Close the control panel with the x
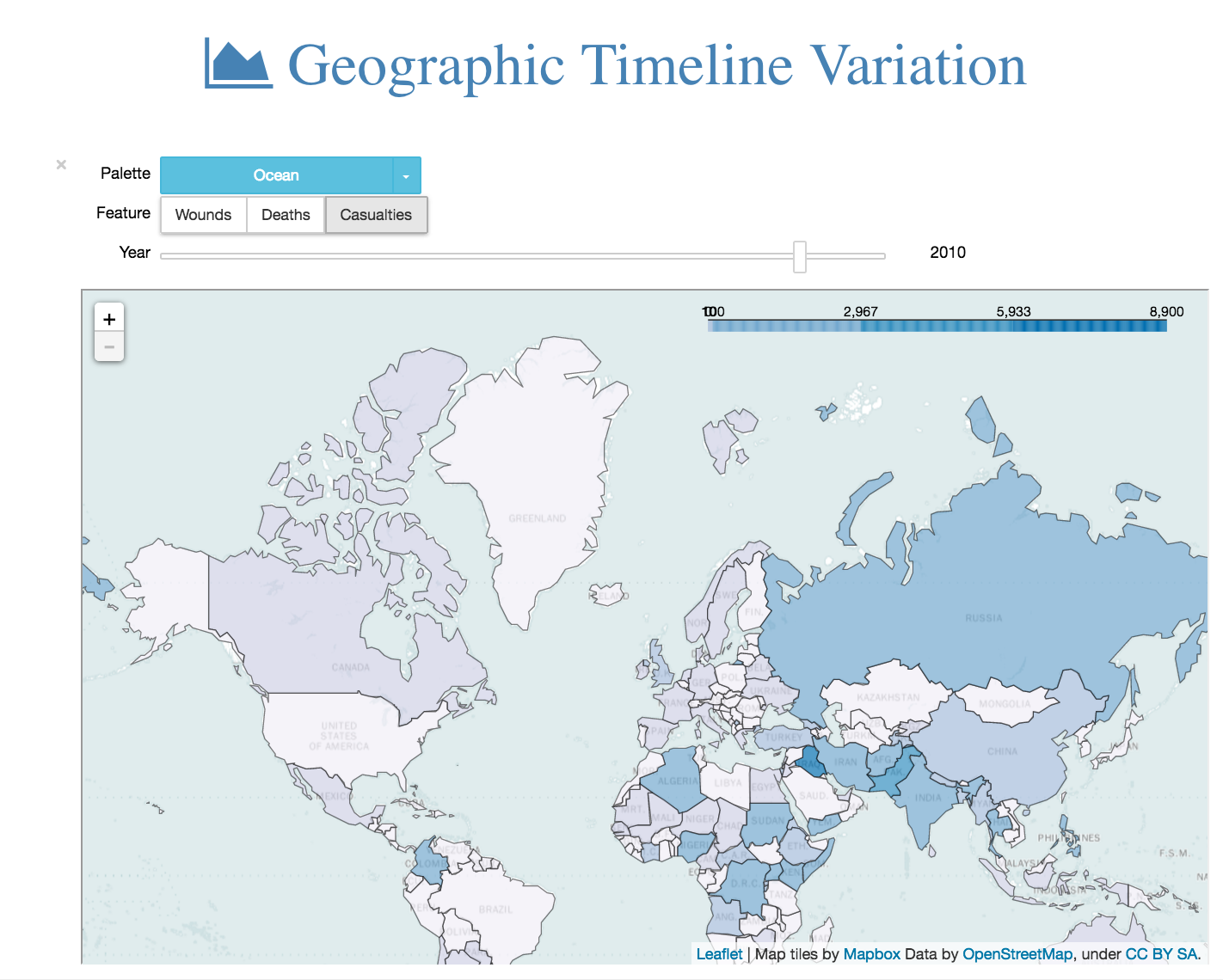 [x=61, y=164]
